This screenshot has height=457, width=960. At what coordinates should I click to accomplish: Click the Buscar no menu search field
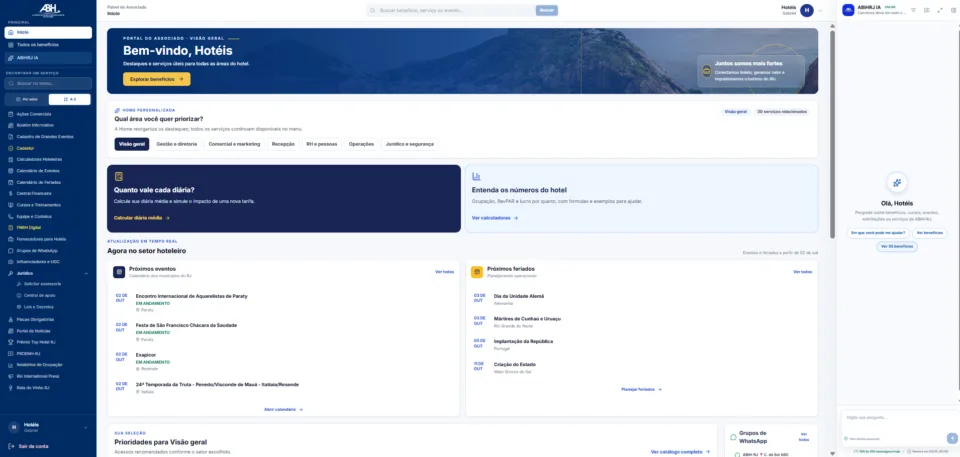point(48,83)
